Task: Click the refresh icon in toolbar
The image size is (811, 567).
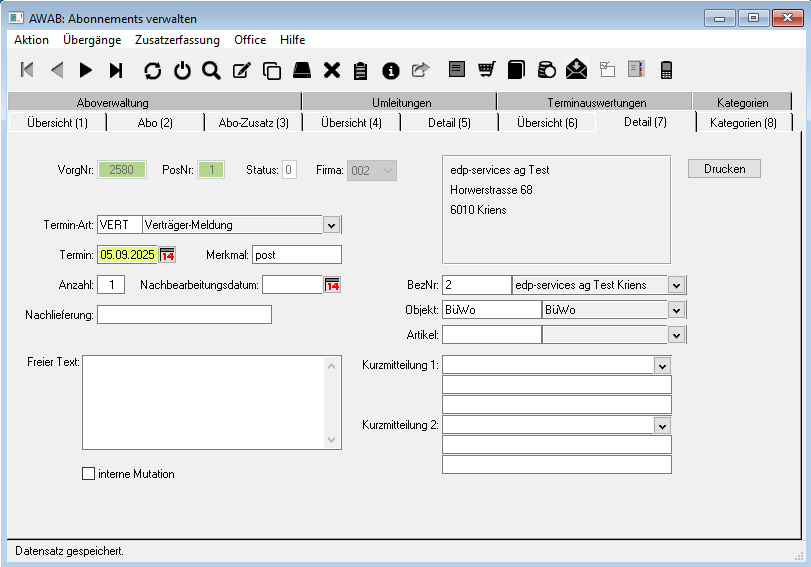Action: point(152,70)
